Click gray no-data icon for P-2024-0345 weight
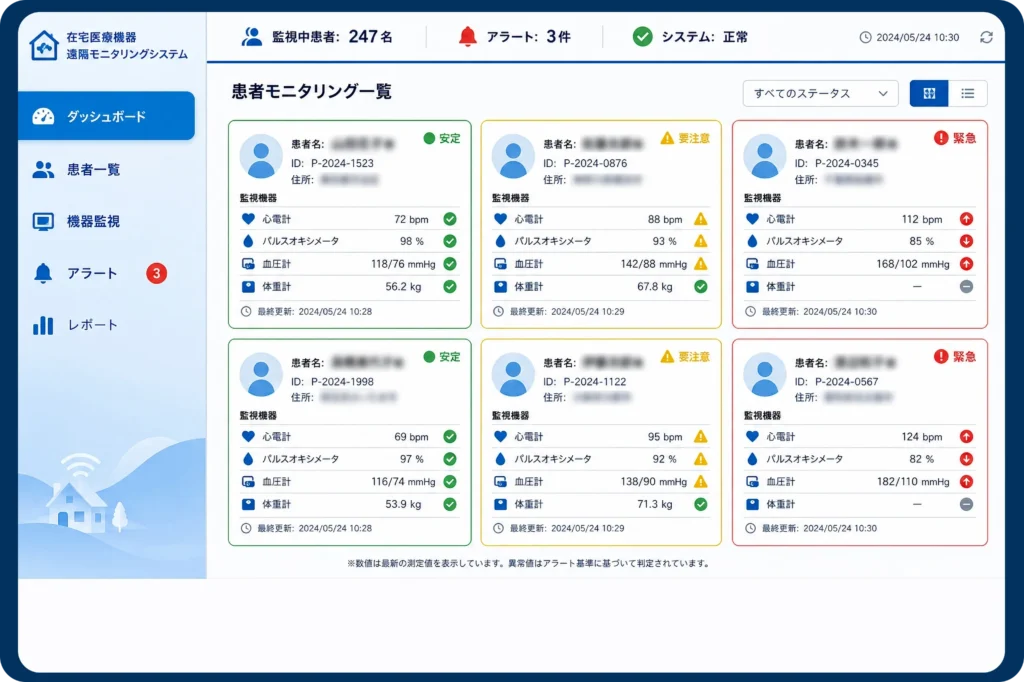Viewport: 1024px width, 682px height. click(967, 286)
